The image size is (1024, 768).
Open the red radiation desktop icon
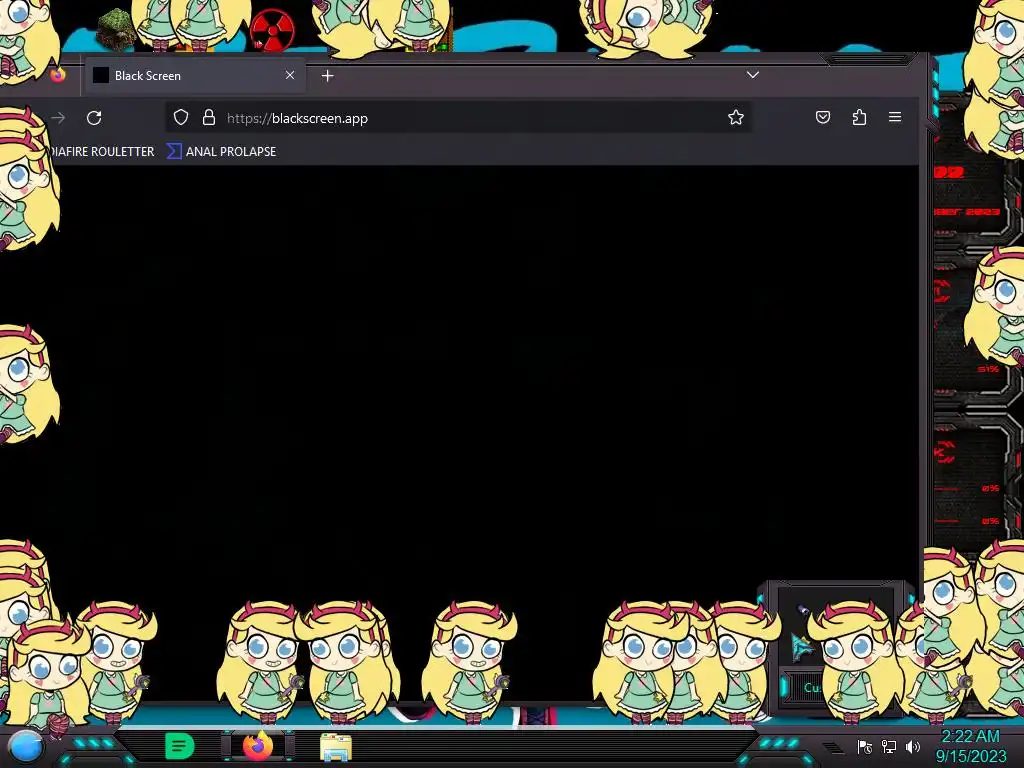pyautogui.click(x=272, y=30)
